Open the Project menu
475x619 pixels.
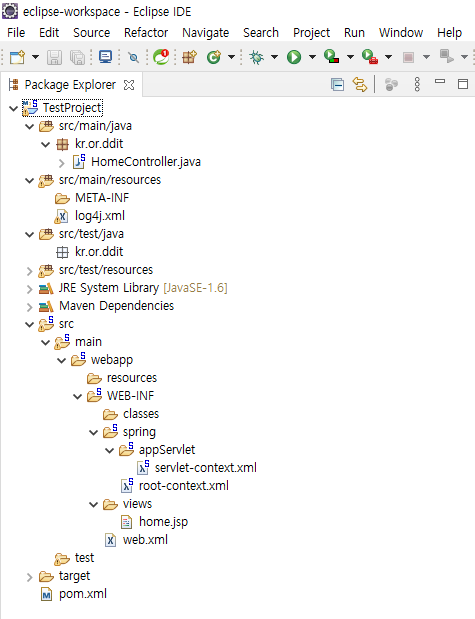[312, 33]
